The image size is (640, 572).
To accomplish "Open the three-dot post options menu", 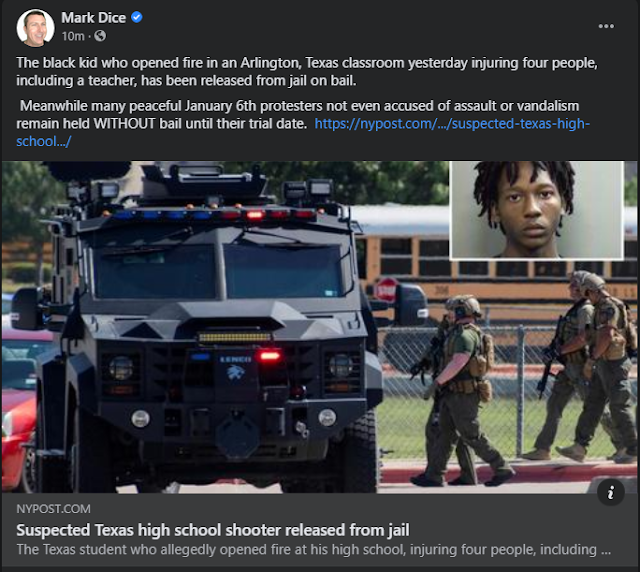I will [x=606, y=26].
